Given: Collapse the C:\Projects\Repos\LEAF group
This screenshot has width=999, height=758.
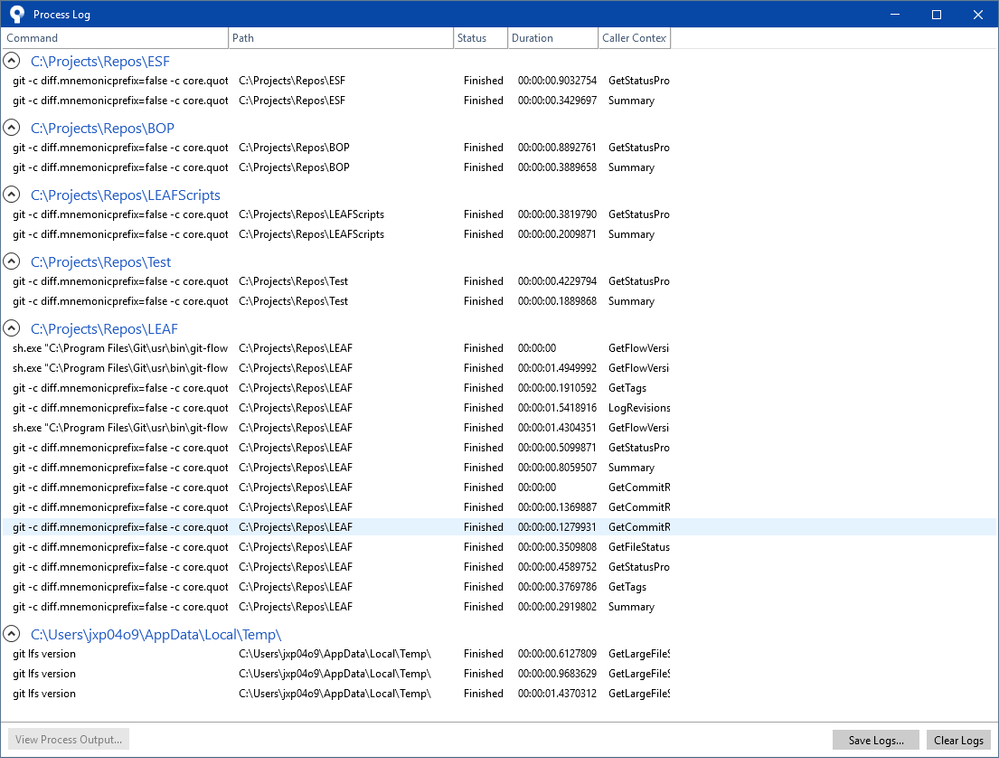Looking at the screenshot, I should 11,328.
